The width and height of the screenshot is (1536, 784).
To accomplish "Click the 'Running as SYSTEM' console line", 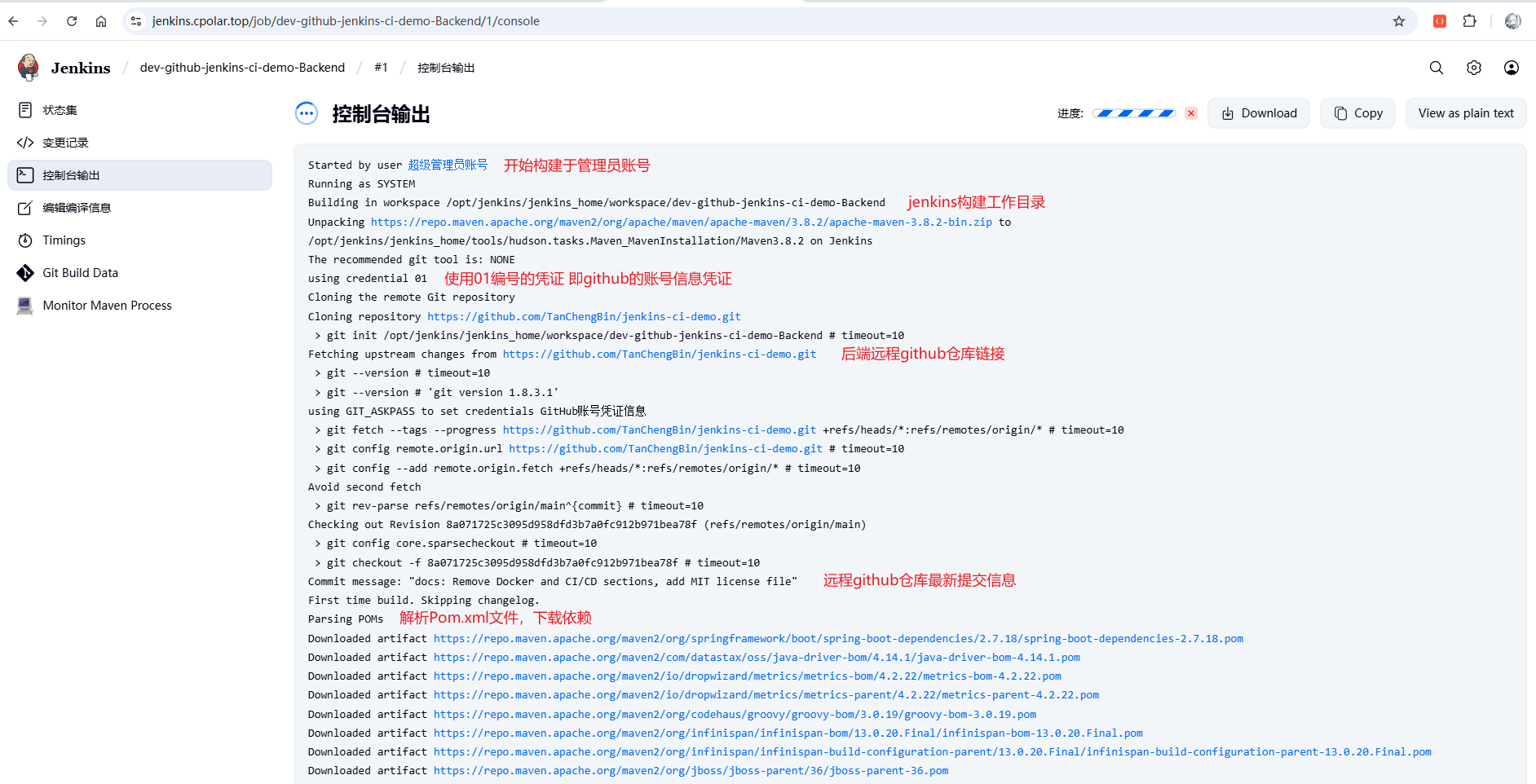I will pos(361,183).
